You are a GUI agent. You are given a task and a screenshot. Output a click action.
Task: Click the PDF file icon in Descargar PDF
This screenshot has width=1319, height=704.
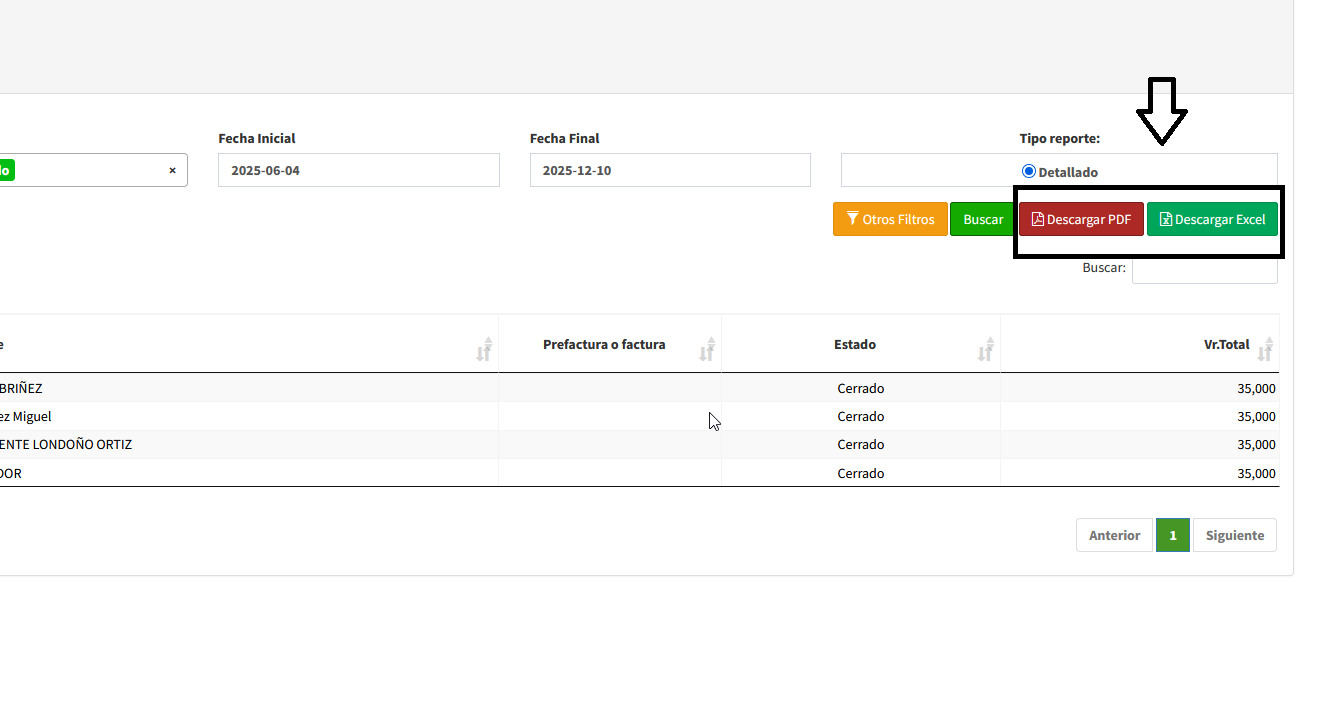click(x=1037, y=219)
